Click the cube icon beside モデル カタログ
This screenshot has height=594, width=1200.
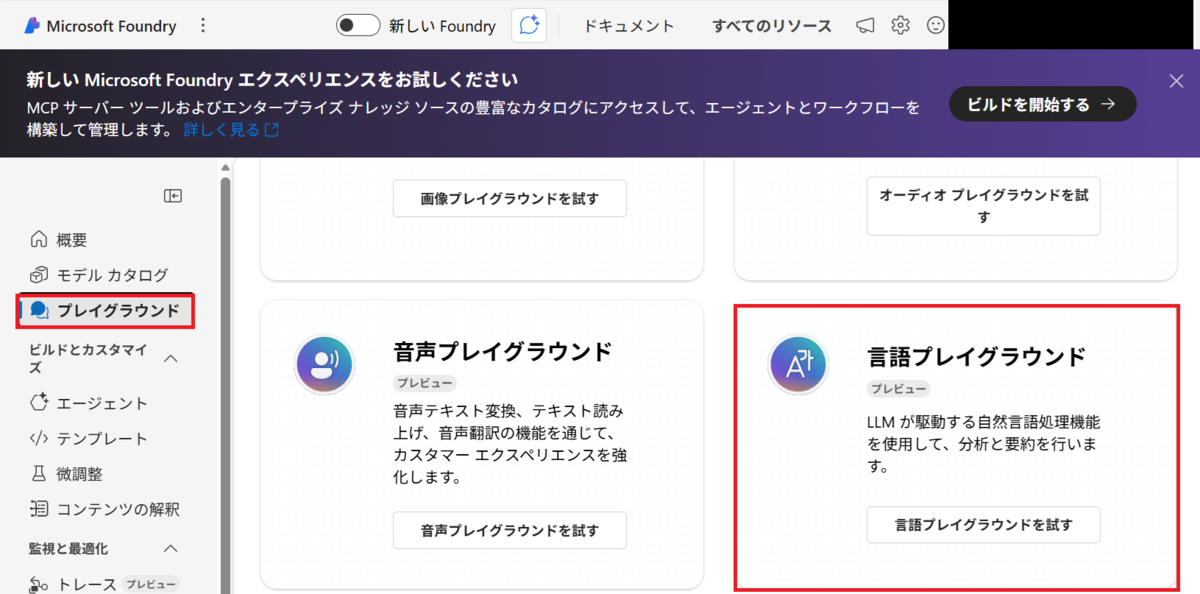[x=39, y=275]
